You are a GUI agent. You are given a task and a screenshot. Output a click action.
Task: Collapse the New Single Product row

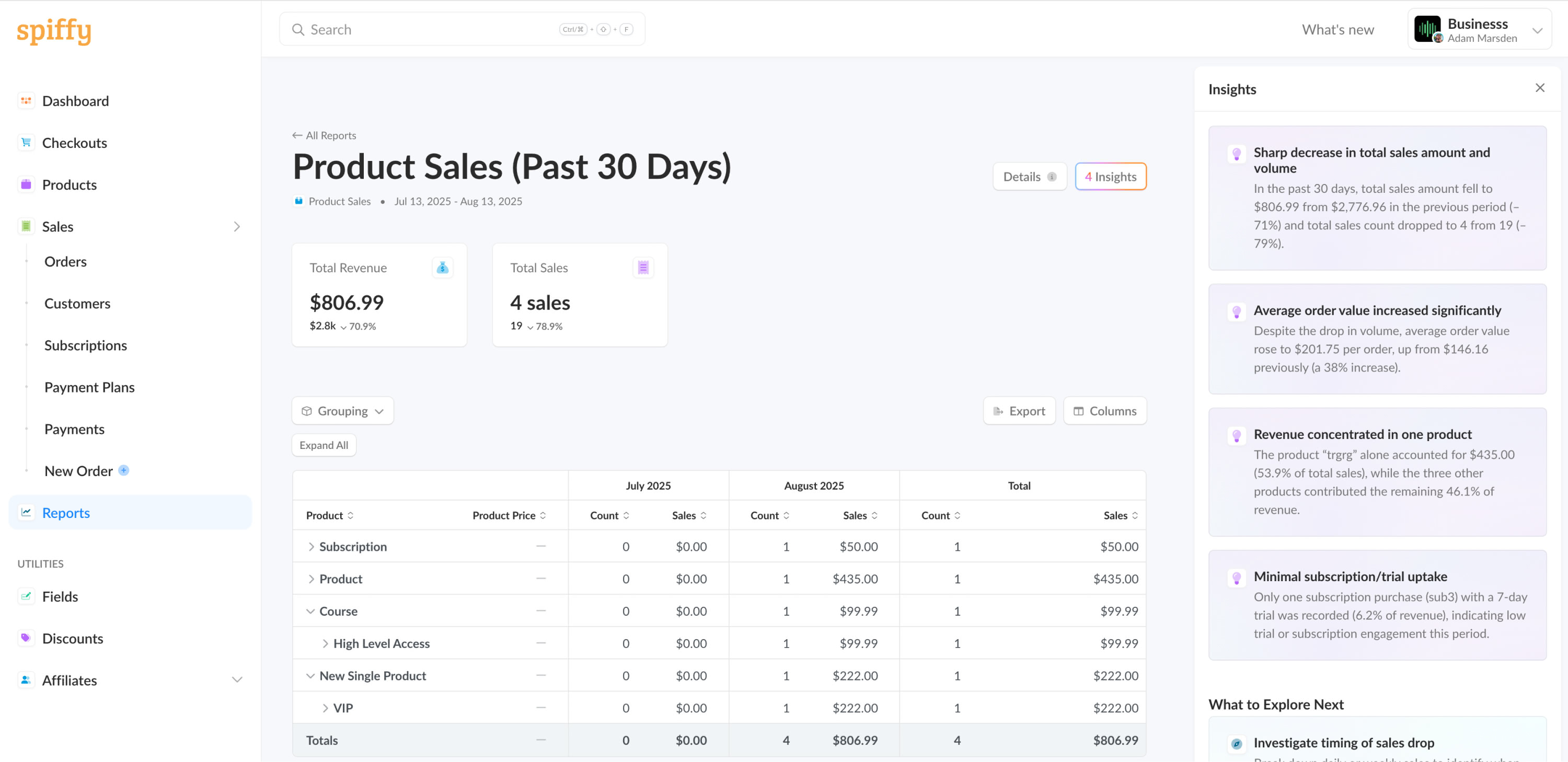tap(310, 676)
